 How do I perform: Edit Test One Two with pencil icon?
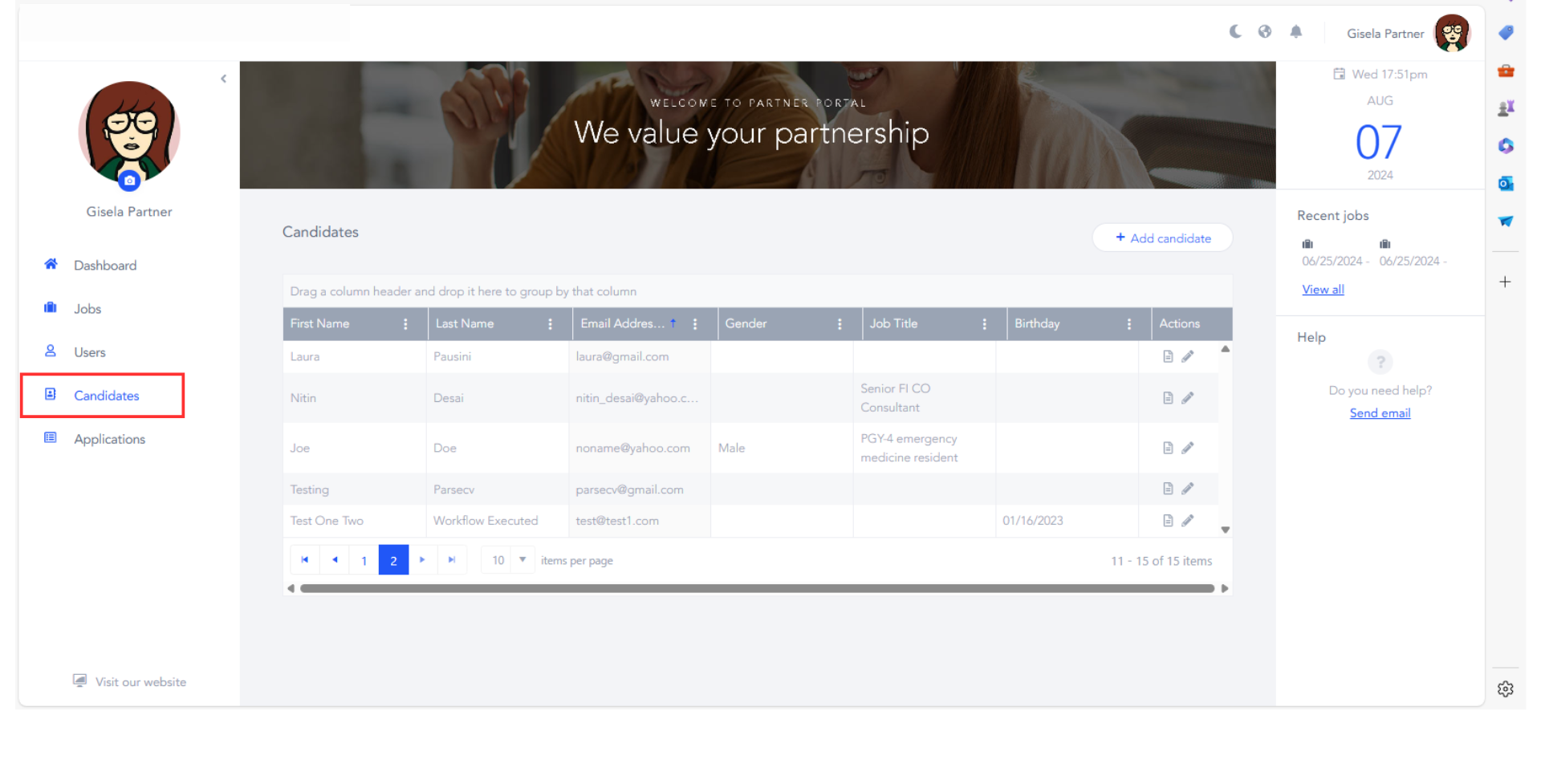click(x=1188, y=521)
